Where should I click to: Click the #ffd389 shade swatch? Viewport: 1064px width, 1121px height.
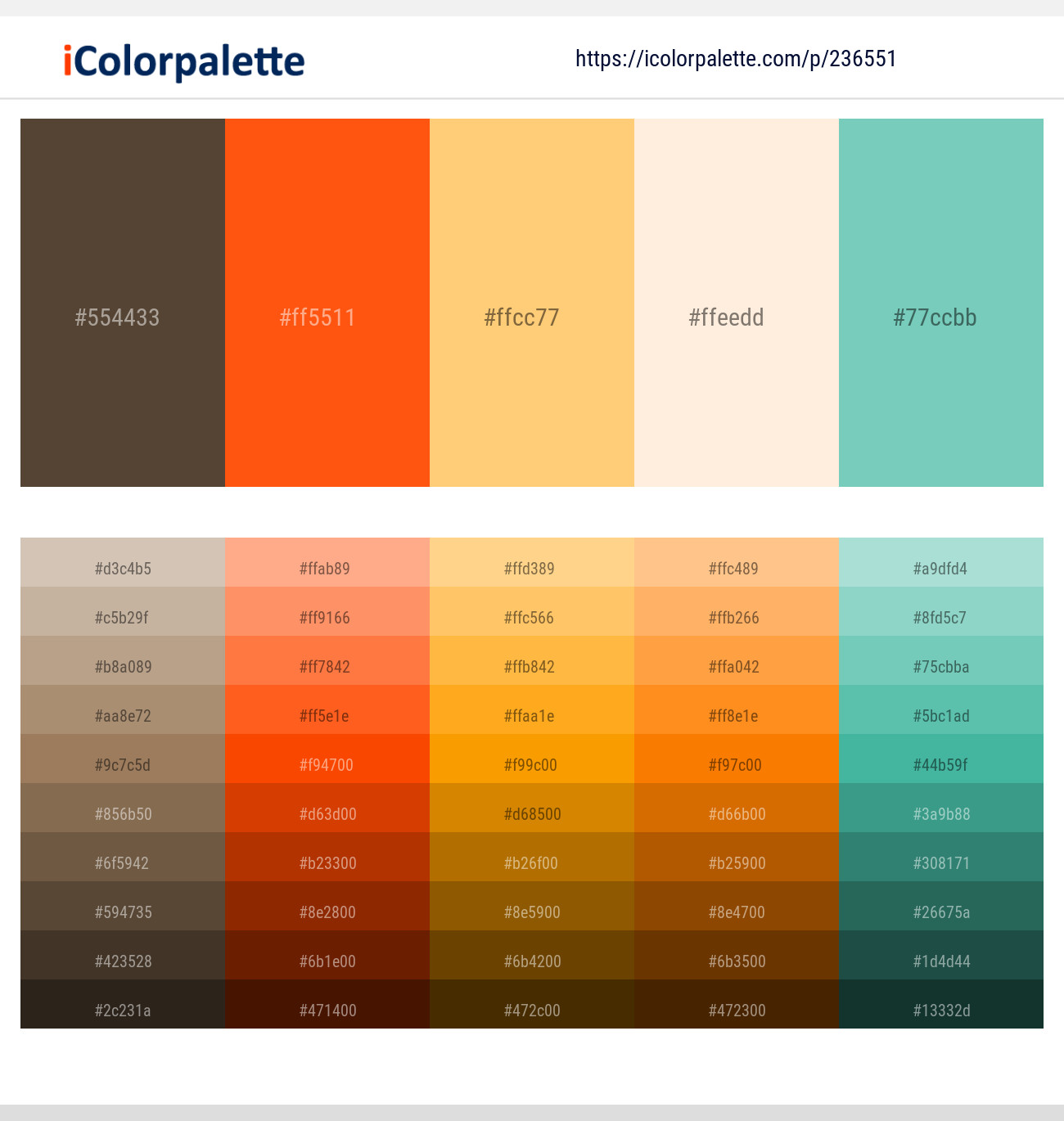click(531, 569)
